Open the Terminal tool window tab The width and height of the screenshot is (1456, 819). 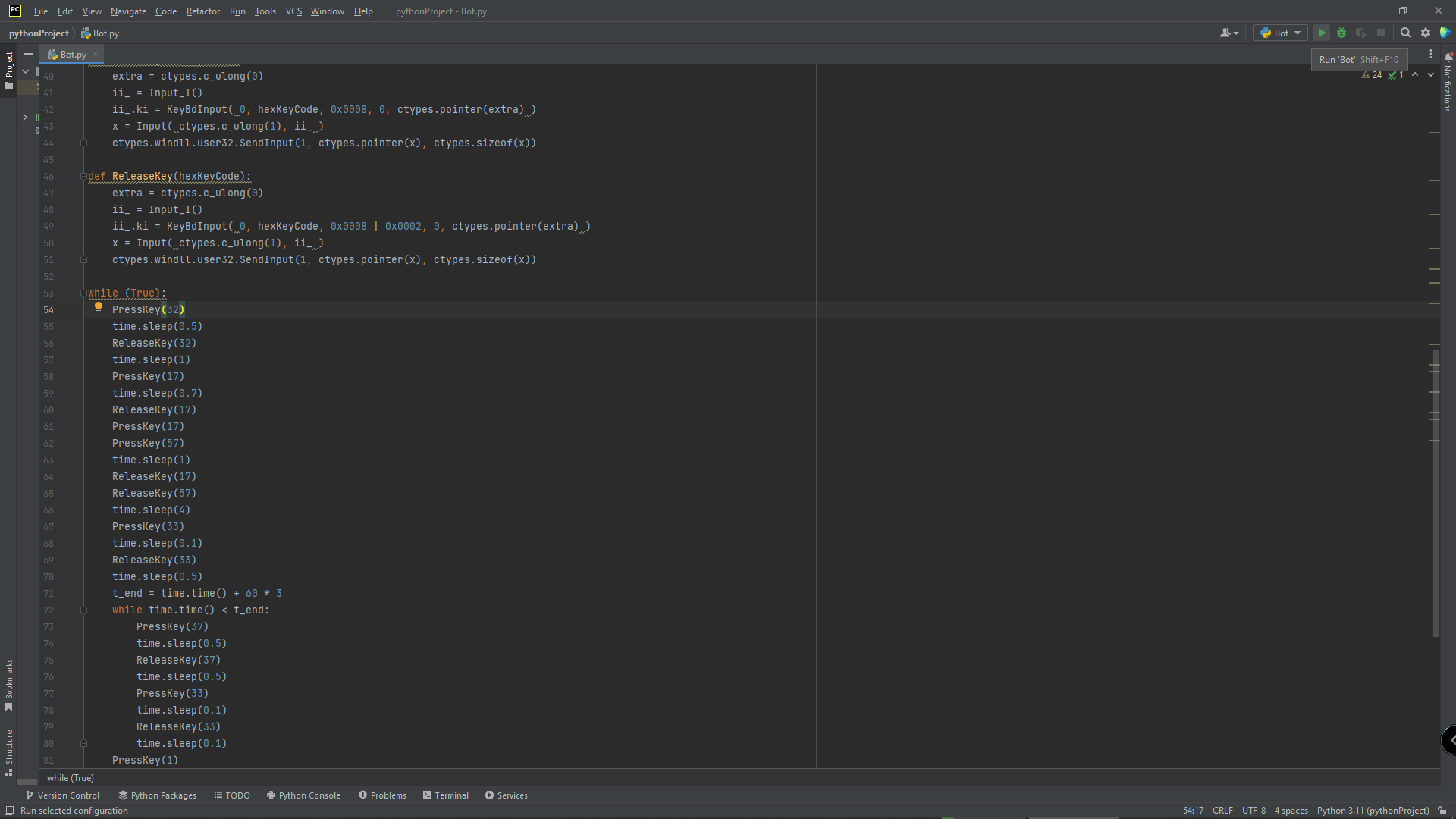[x=446, y=795]
